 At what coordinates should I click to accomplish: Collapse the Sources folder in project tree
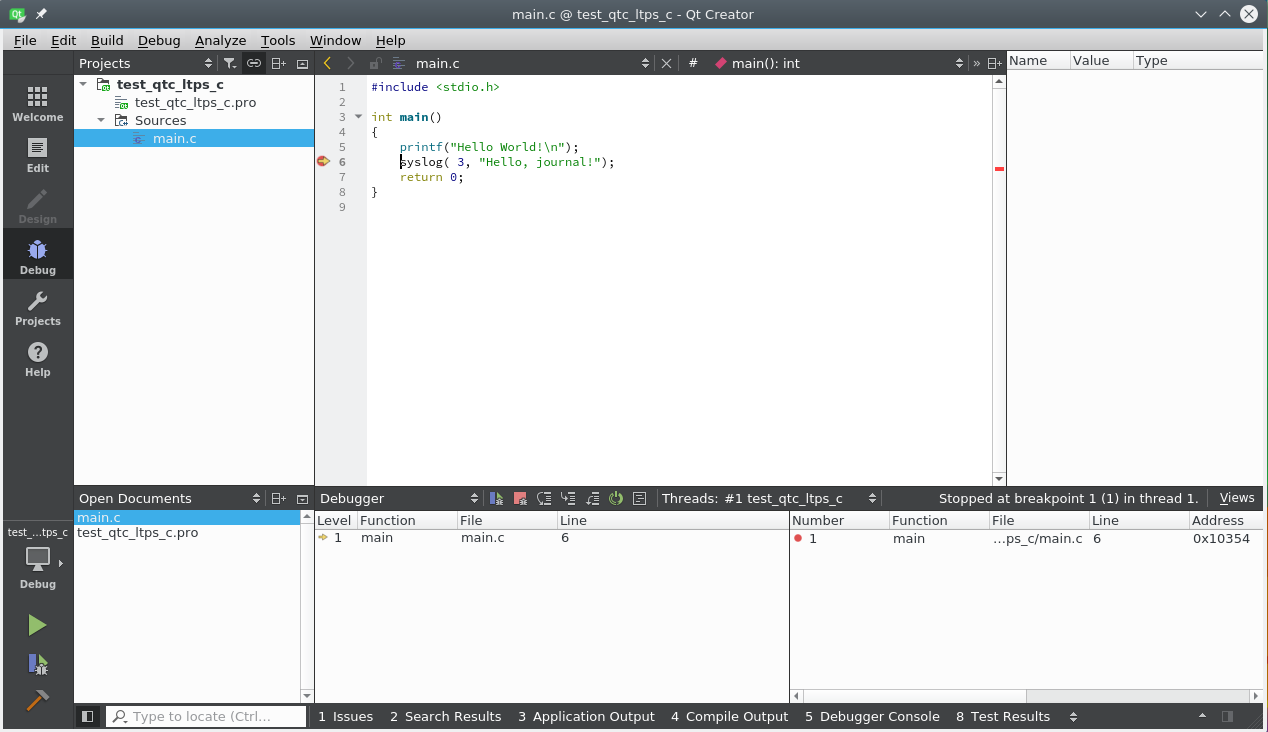(101, 120)
